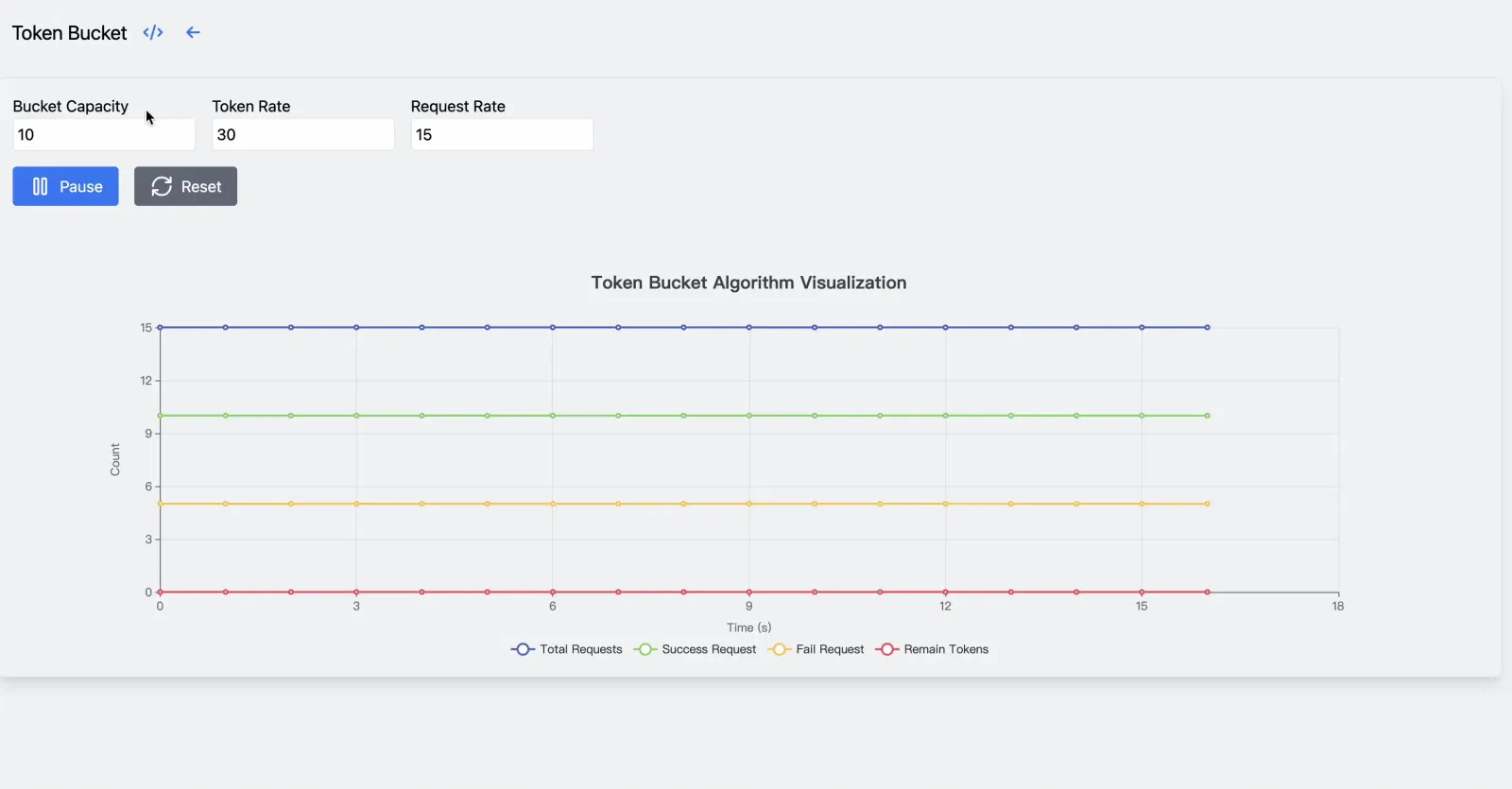Image resolution: width=1512 pixels, height=789 pixels.
Task: Click the Request Rate input field
Action: tap(501, 134)
